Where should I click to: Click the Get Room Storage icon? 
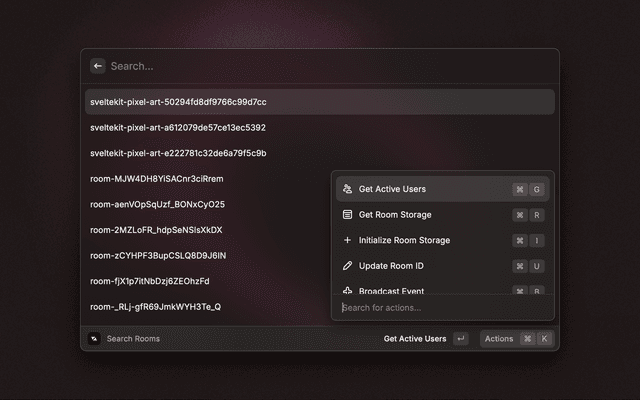pos(347,214)
